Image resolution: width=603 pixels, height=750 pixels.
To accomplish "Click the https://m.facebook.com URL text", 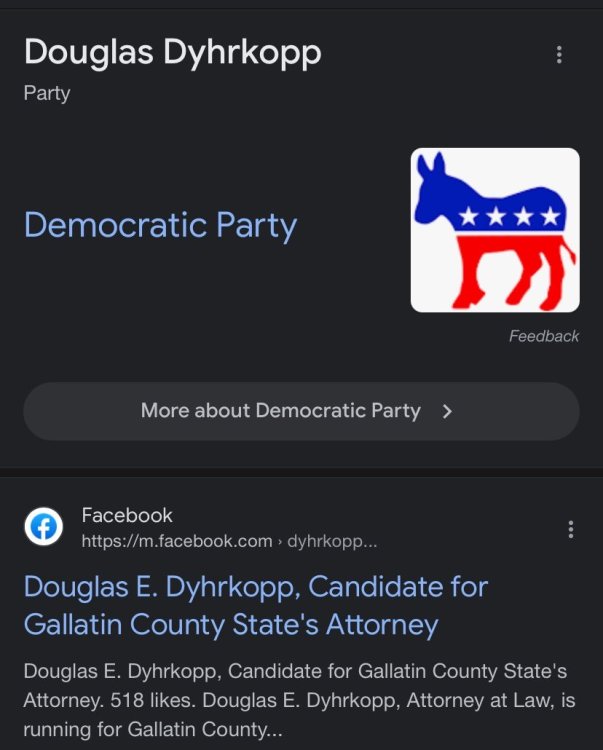I will [177, 541].
